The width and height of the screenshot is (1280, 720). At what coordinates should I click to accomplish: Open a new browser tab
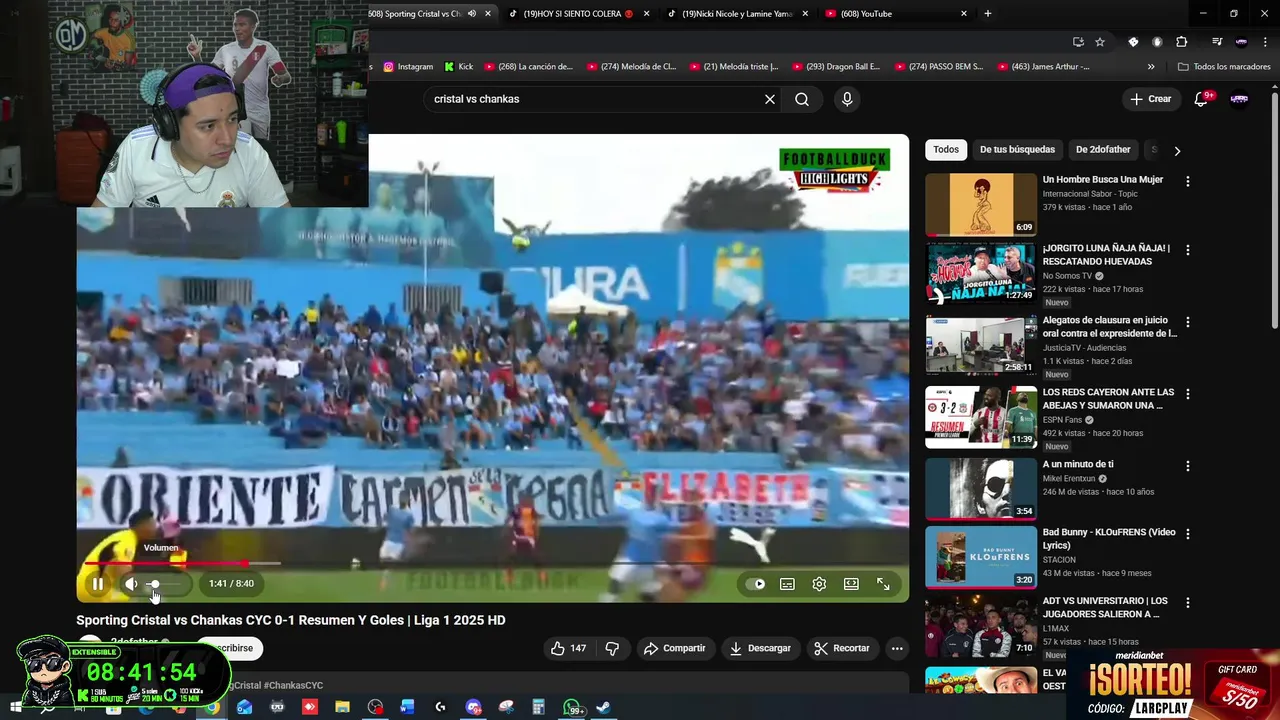point(988,14)
